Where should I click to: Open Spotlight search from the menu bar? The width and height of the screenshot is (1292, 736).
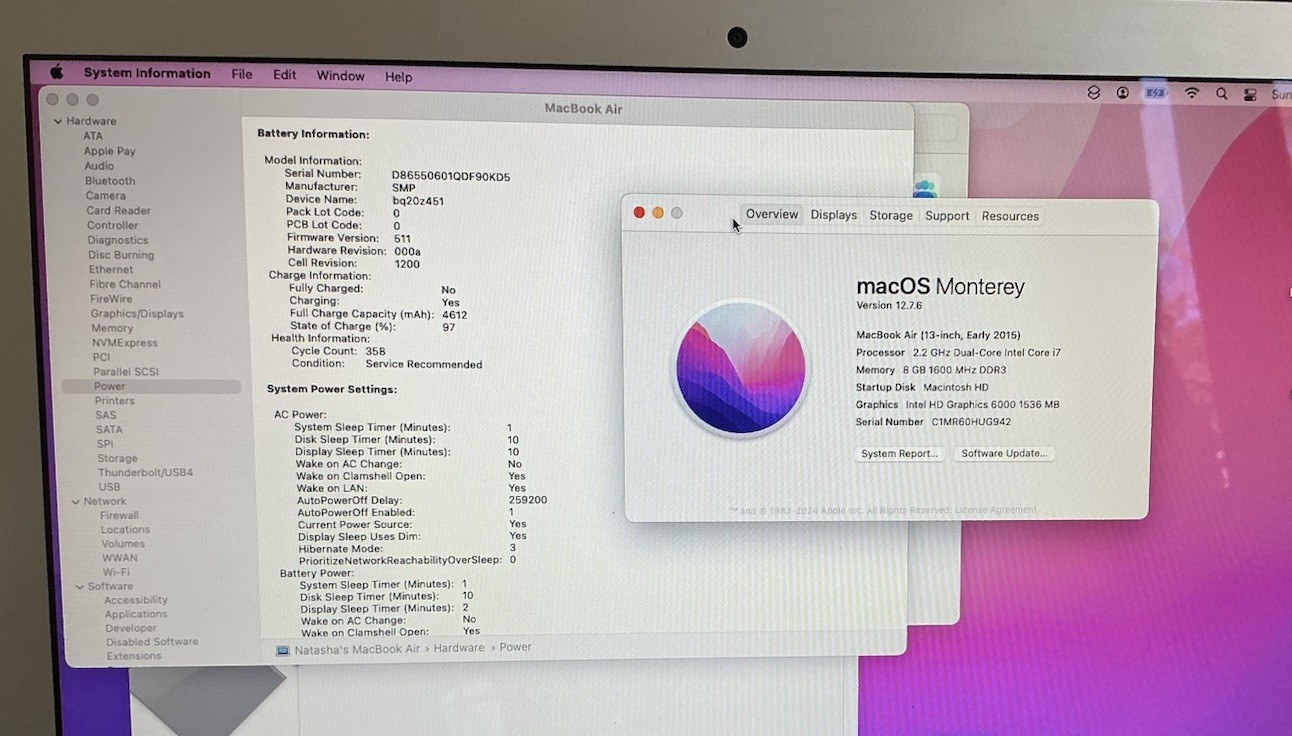[x=1222, y=93]
